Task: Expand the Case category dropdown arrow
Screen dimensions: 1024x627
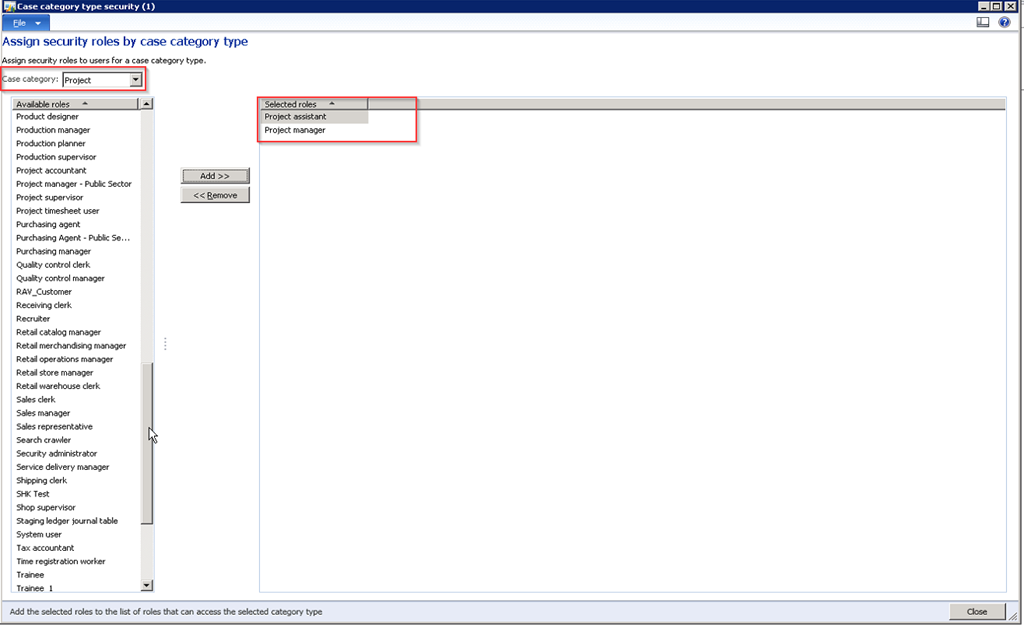Action: click(136, 80)
